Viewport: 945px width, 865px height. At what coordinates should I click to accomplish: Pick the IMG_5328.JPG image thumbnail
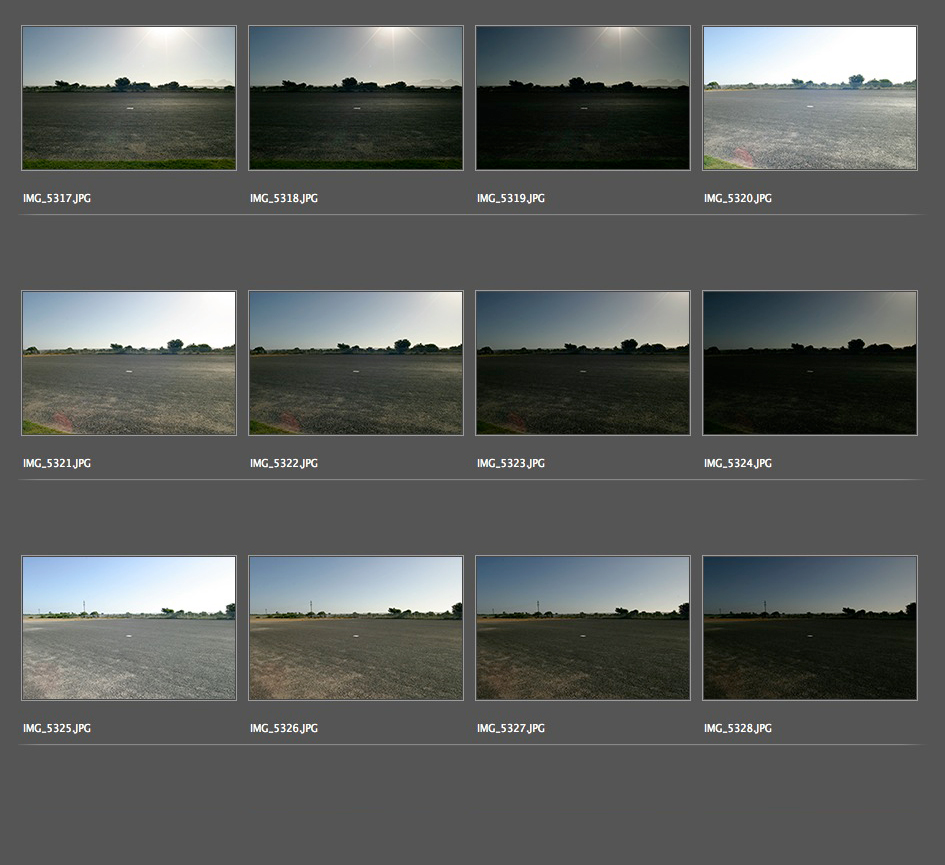pos(810,628)
